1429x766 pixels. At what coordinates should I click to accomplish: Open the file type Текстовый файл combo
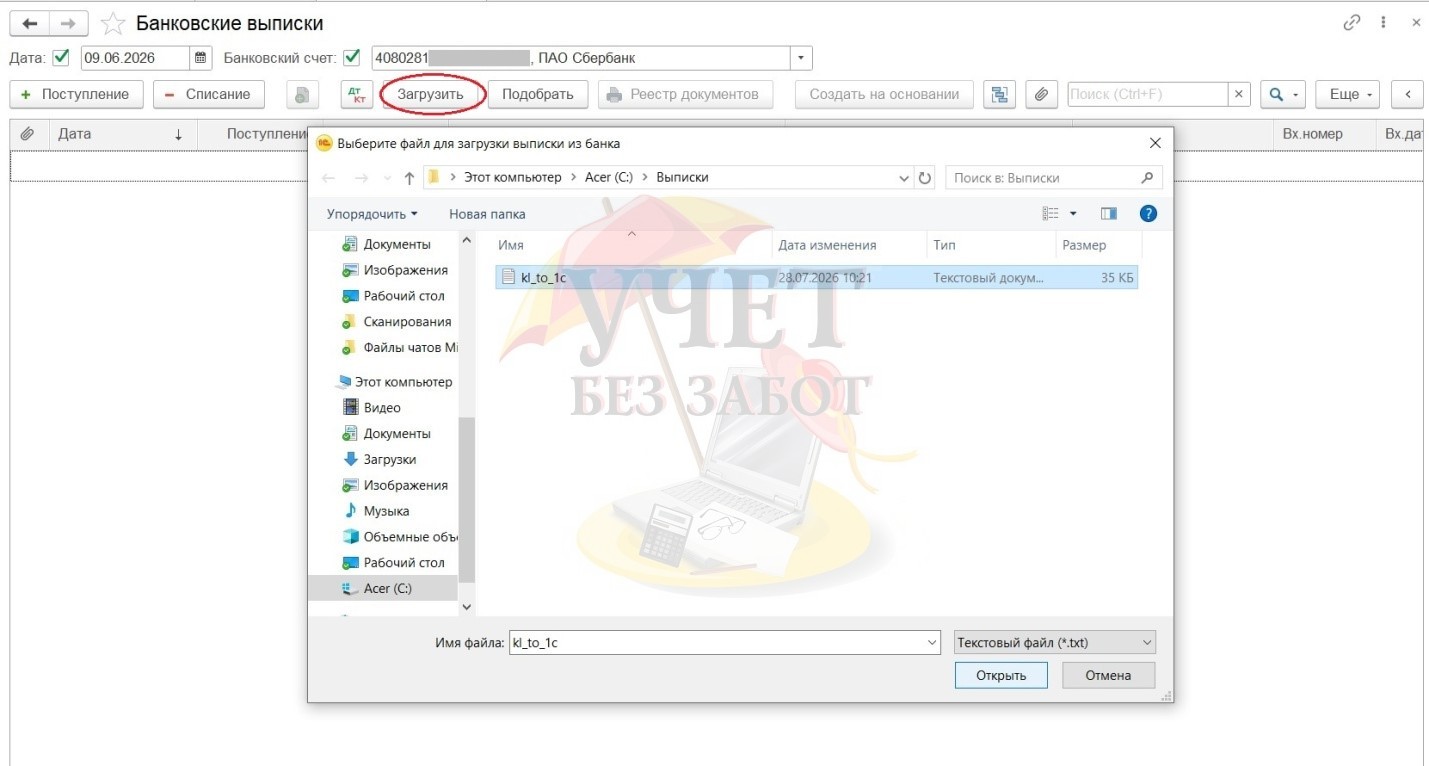coord(1054,643)
